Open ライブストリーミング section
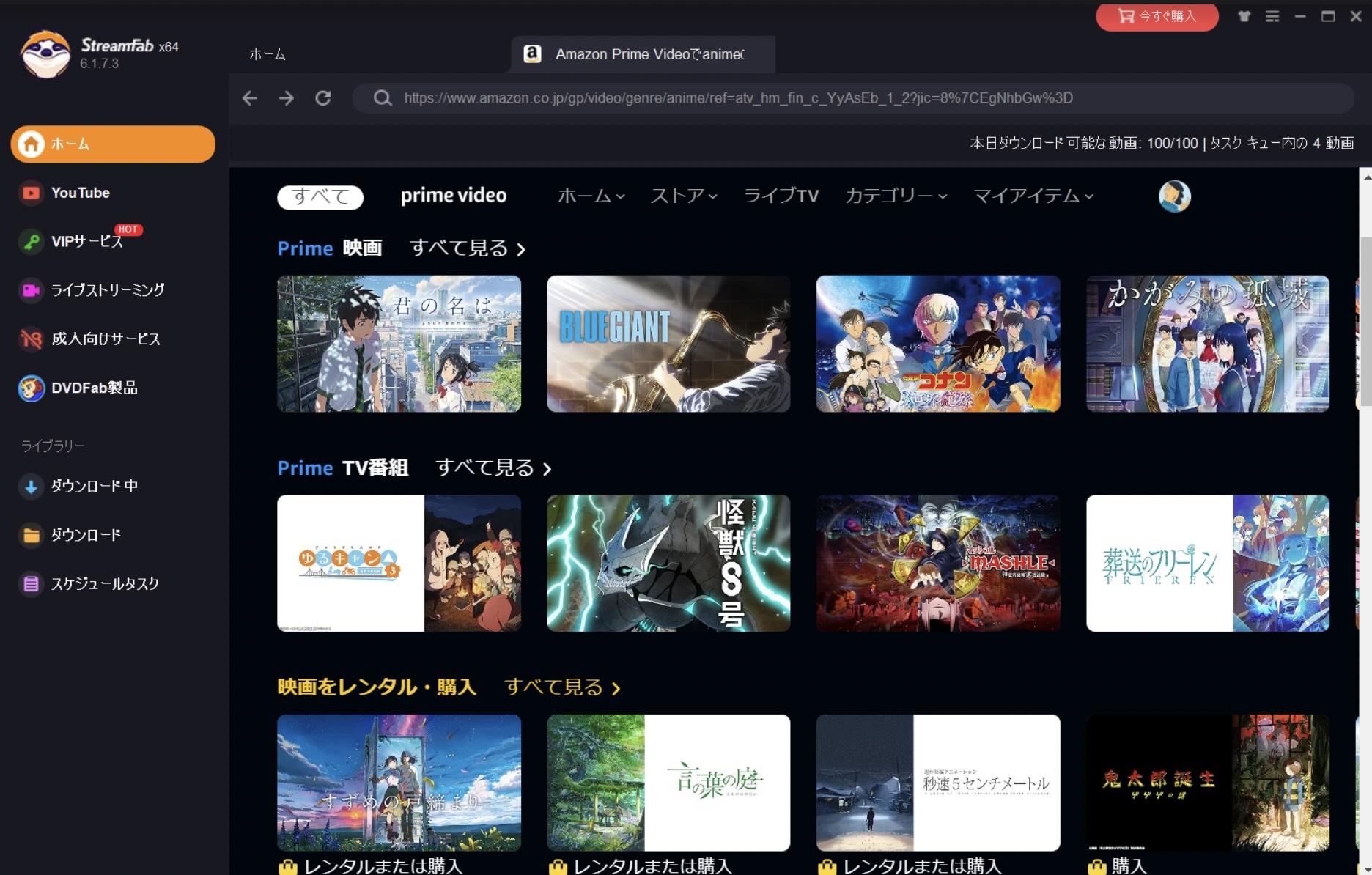This screenshot has height=875, width=1372. tap(92, 290)
